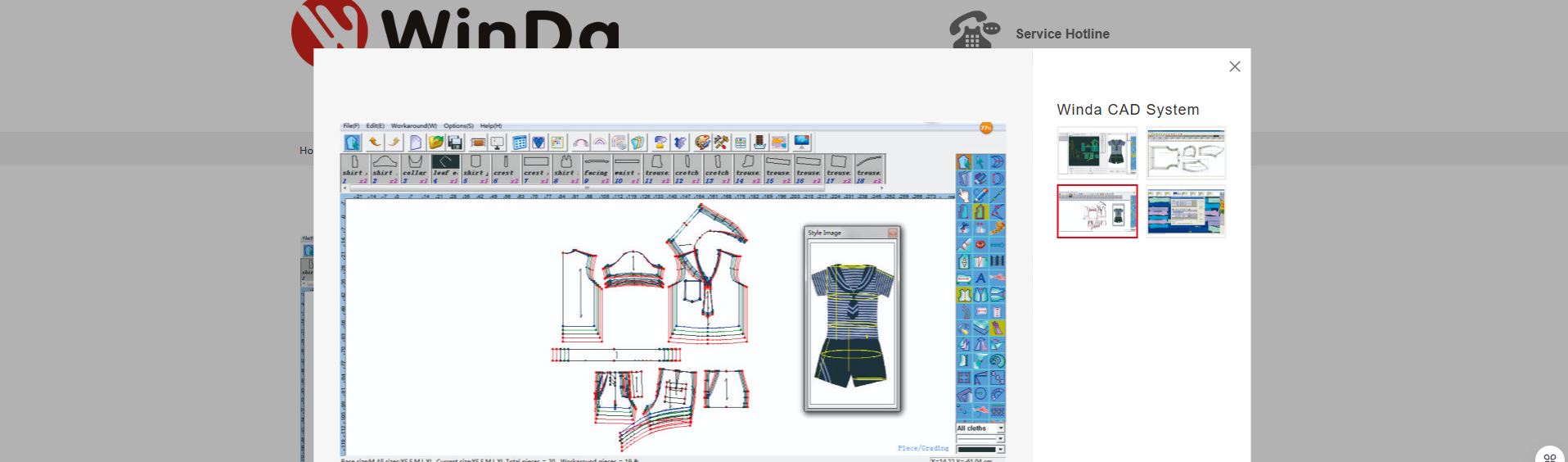Click the pink curved arrow icon

click(580, 143)
